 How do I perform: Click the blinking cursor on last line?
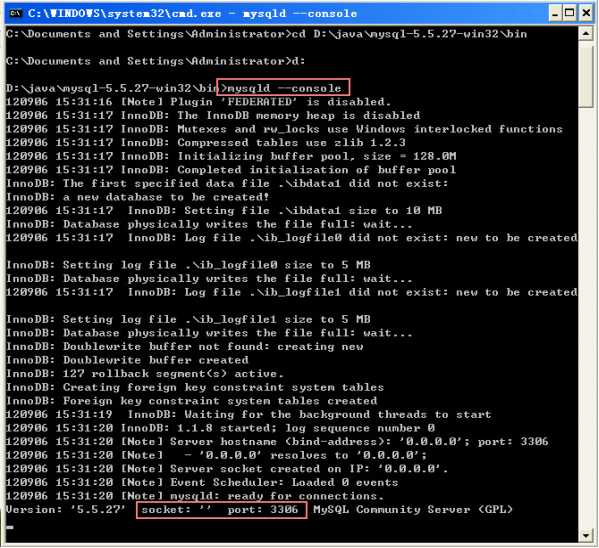click(10, 528)
